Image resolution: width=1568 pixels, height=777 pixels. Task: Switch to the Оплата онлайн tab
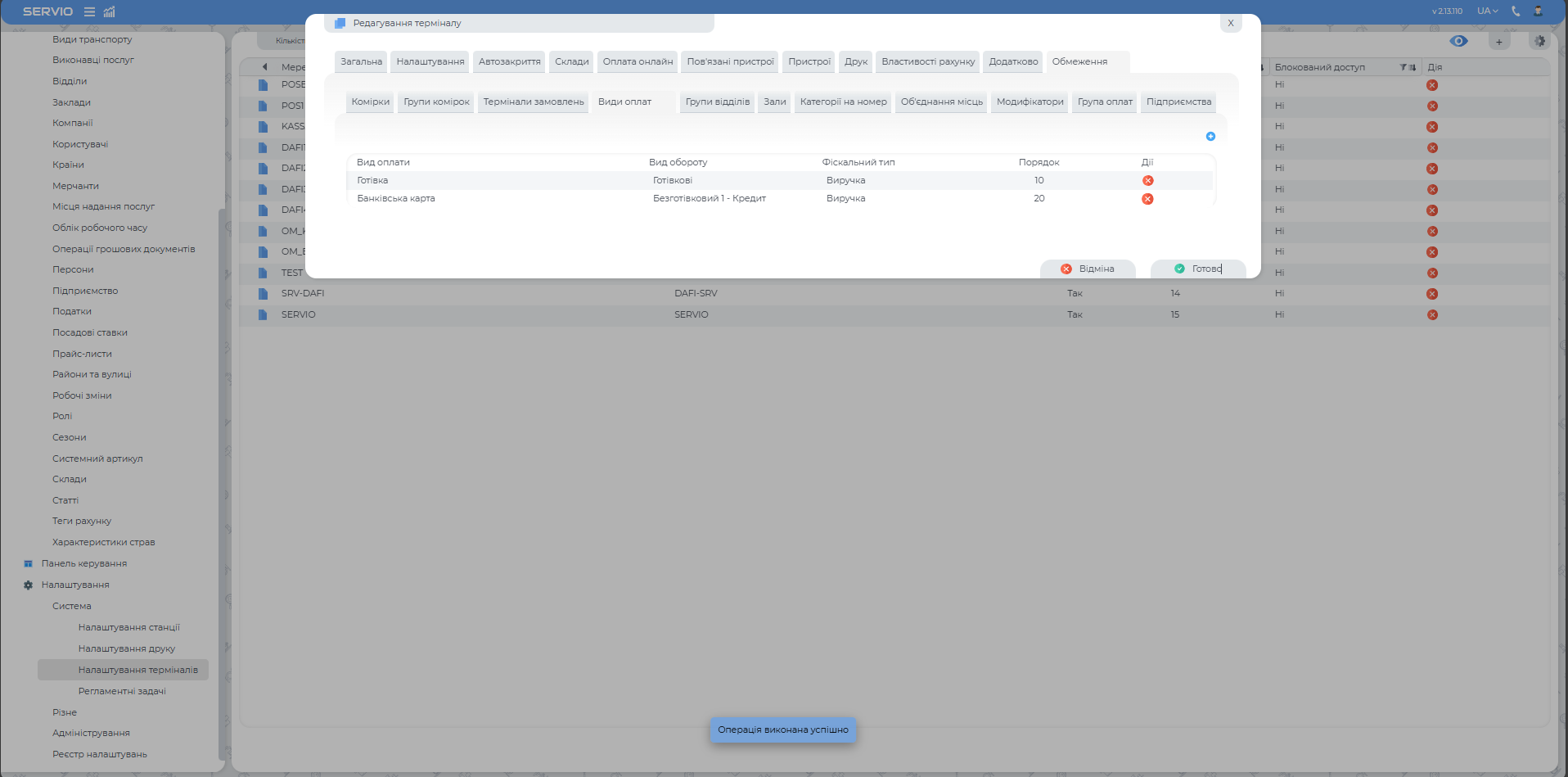tap(638, 61)
